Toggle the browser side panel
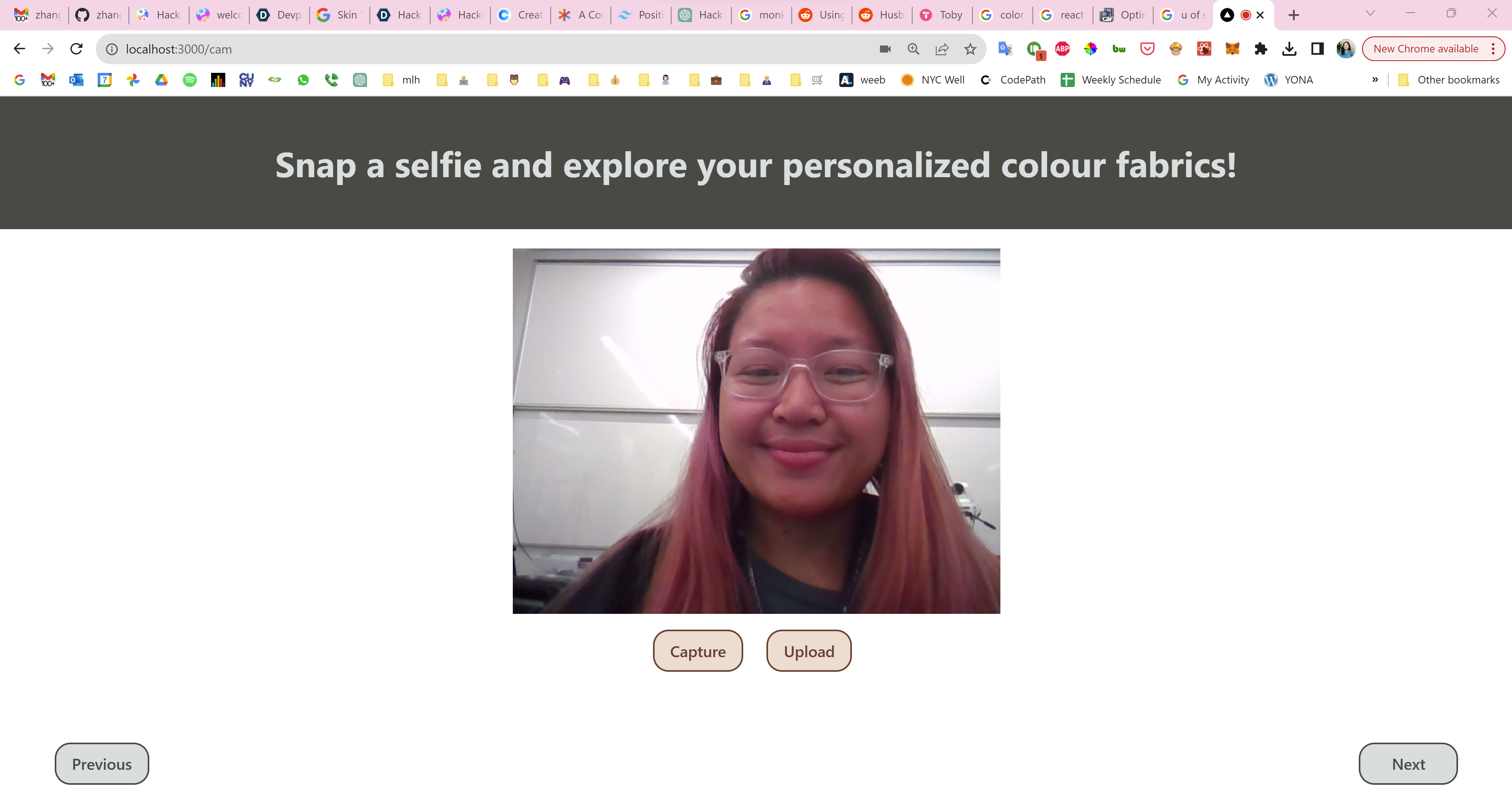Image resolution: width=1512 pixels, height=808 pixels. tap(1317, 49)
